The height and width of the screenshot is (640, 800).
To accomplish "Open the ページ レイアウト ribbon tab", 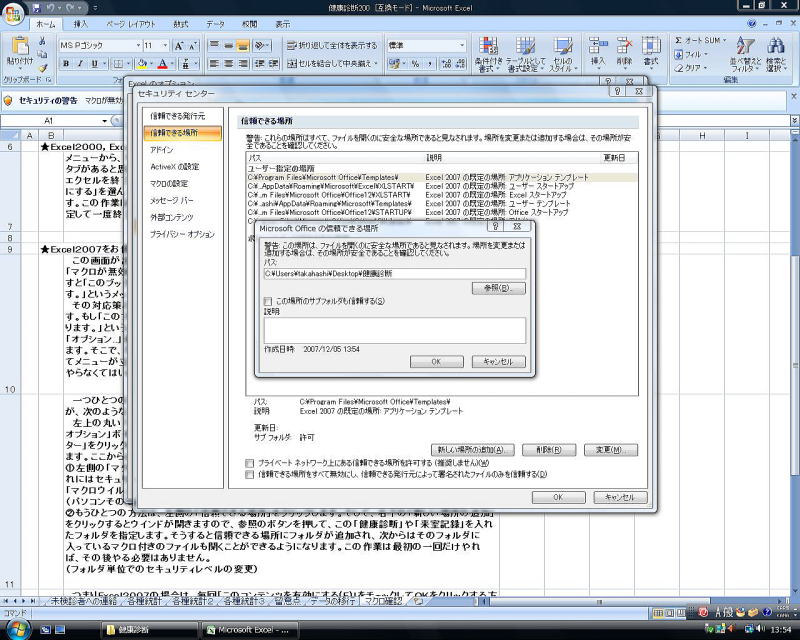I will point(131,24).
